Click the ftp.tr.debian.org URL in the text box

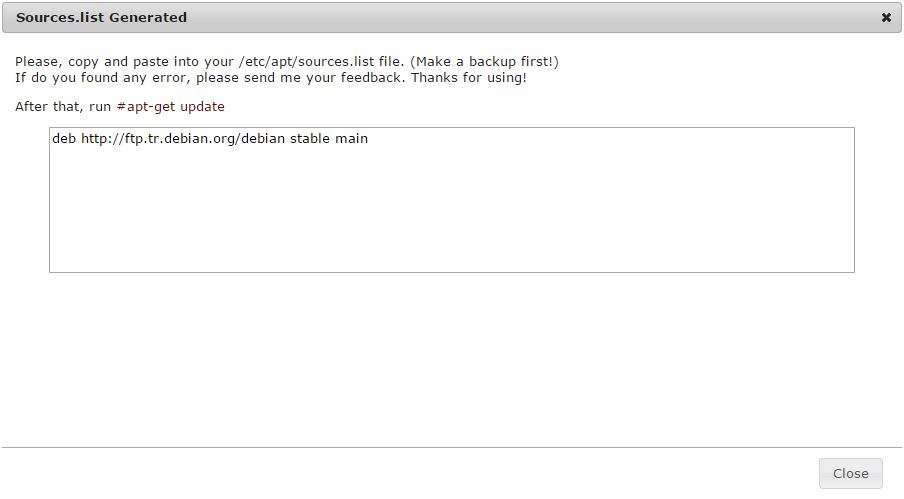pos(183,139)
